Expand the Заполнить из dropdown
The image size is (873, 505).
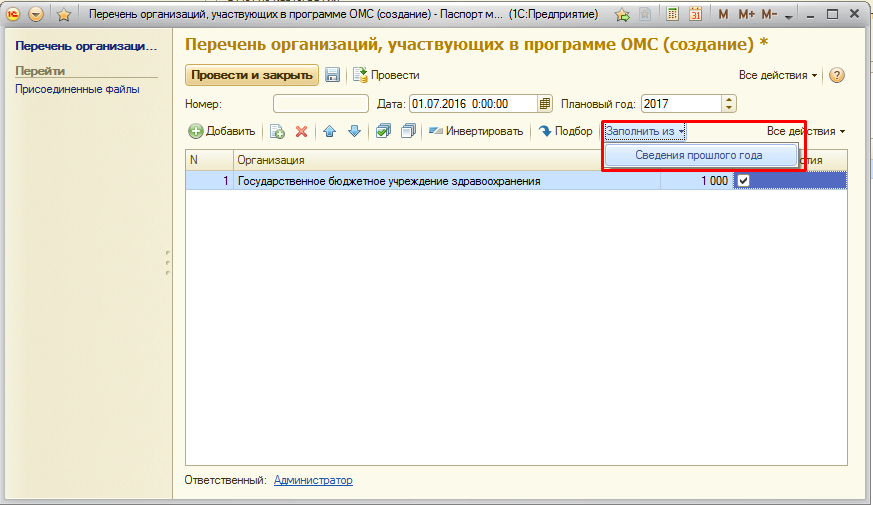click(645, 131)
